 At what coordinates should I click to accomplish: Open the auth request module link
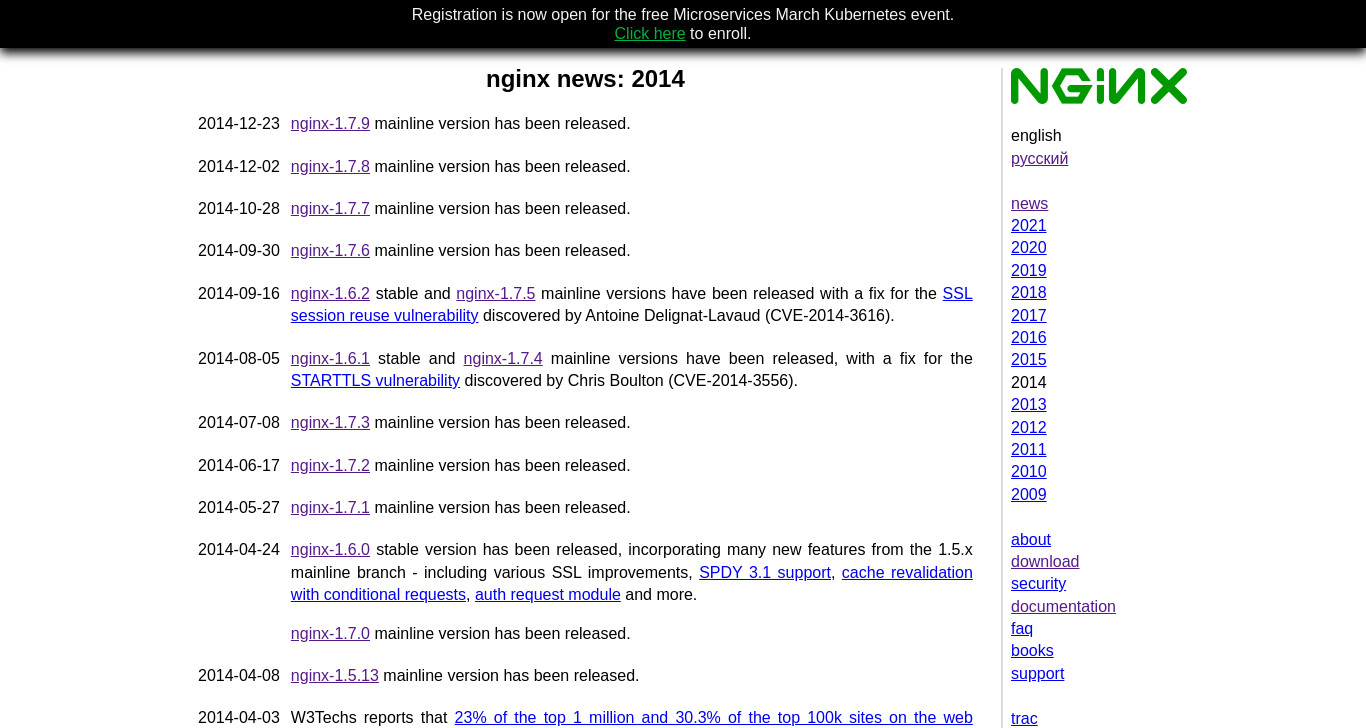pos(548,595)
